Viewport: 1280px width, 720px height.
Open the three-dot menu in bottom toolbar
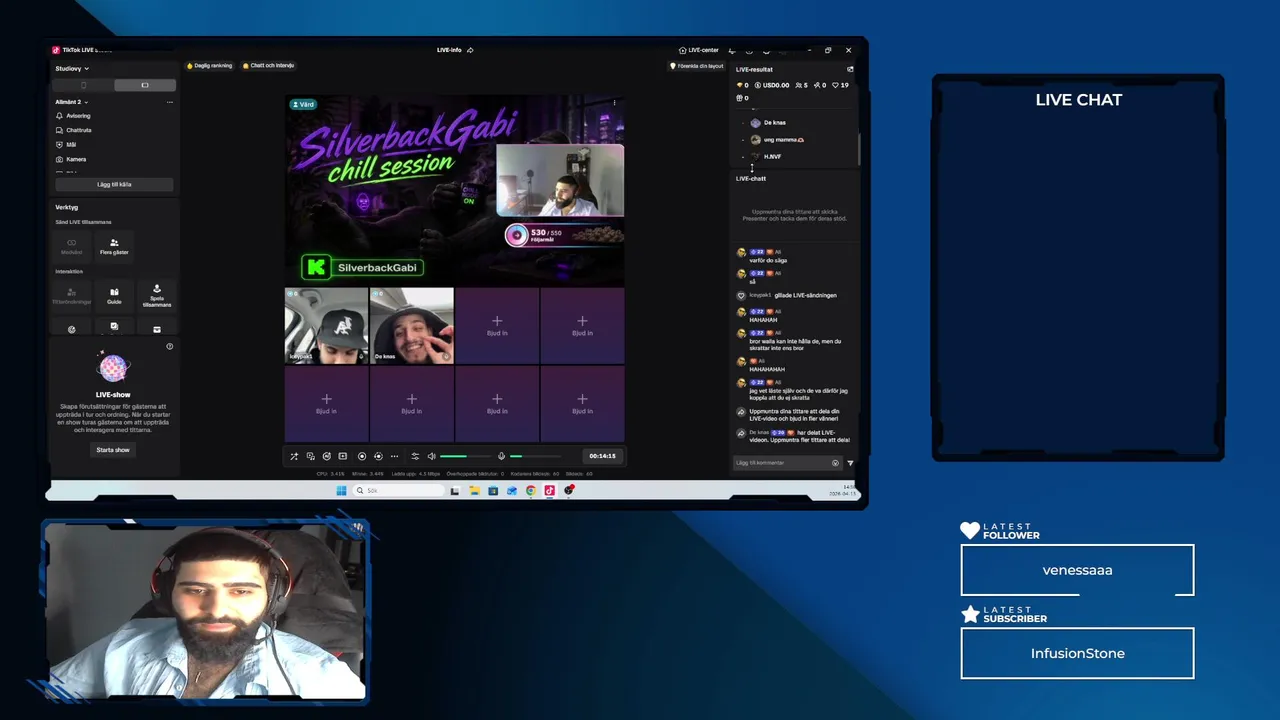tap(394, 456)
